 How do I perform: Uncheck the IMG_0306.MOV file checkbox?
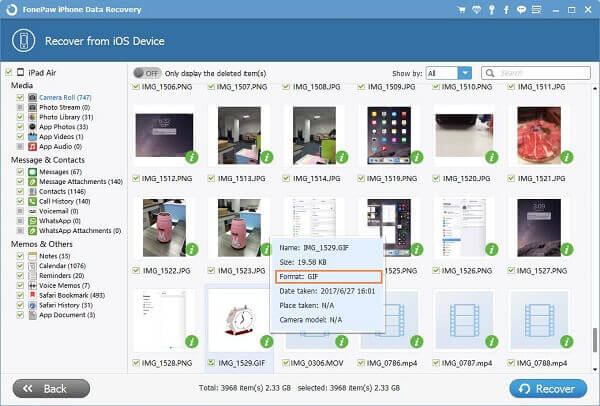[285, 363]
